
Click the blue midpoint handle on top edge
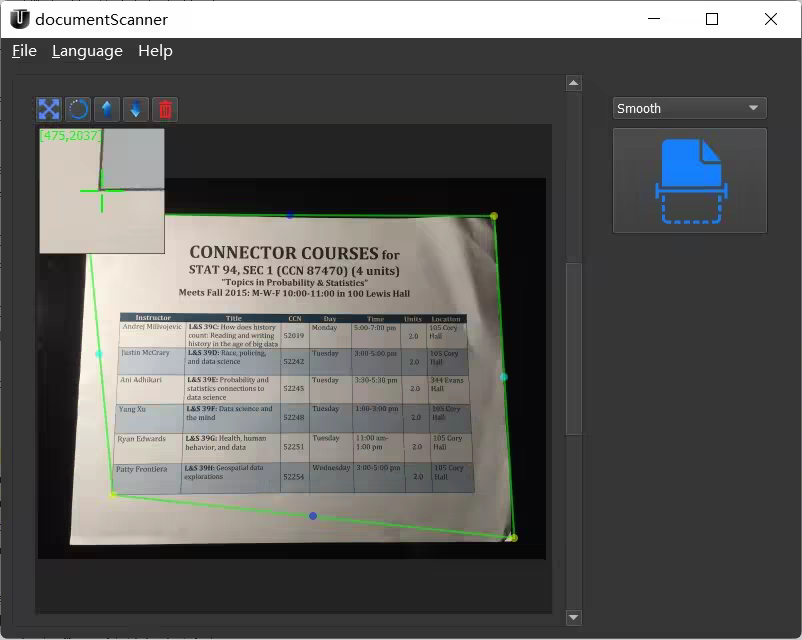click(290, 215)
